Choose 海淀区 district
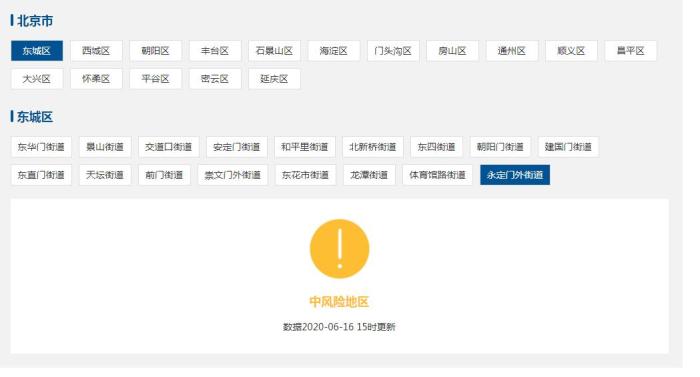 (x=333, y=51)
